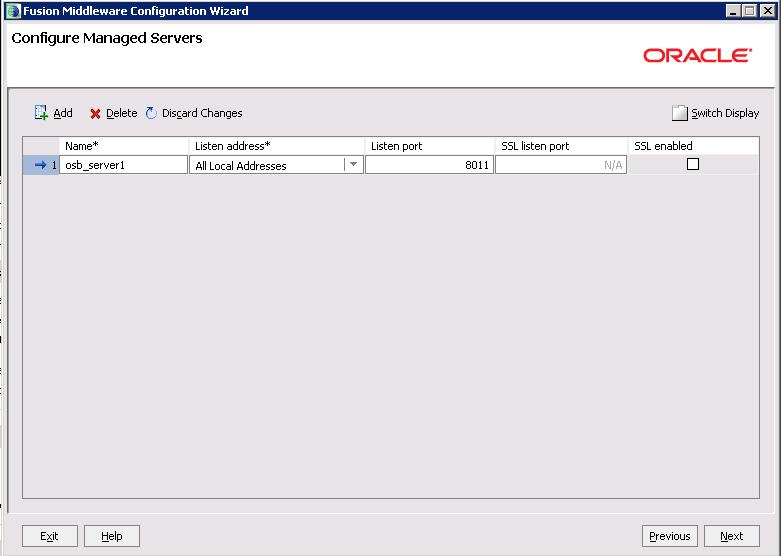Click the Listen port column header
Viewport: 781px width, 556px height.
(x=429, y=146)
